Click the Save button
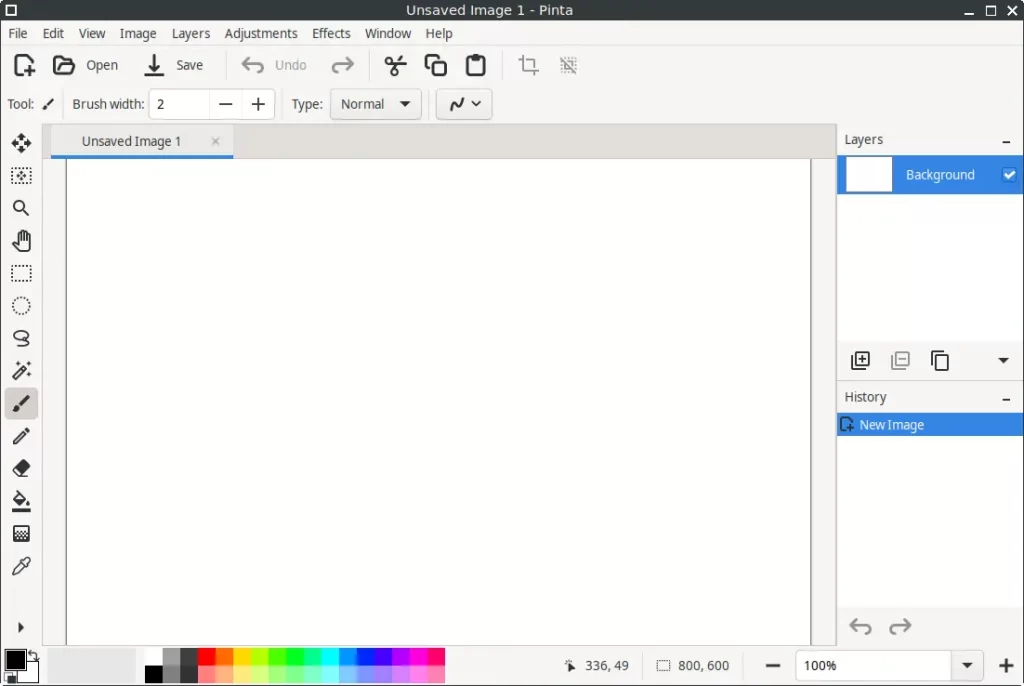Screen dimensions: 1024x686 coord(174,65)
